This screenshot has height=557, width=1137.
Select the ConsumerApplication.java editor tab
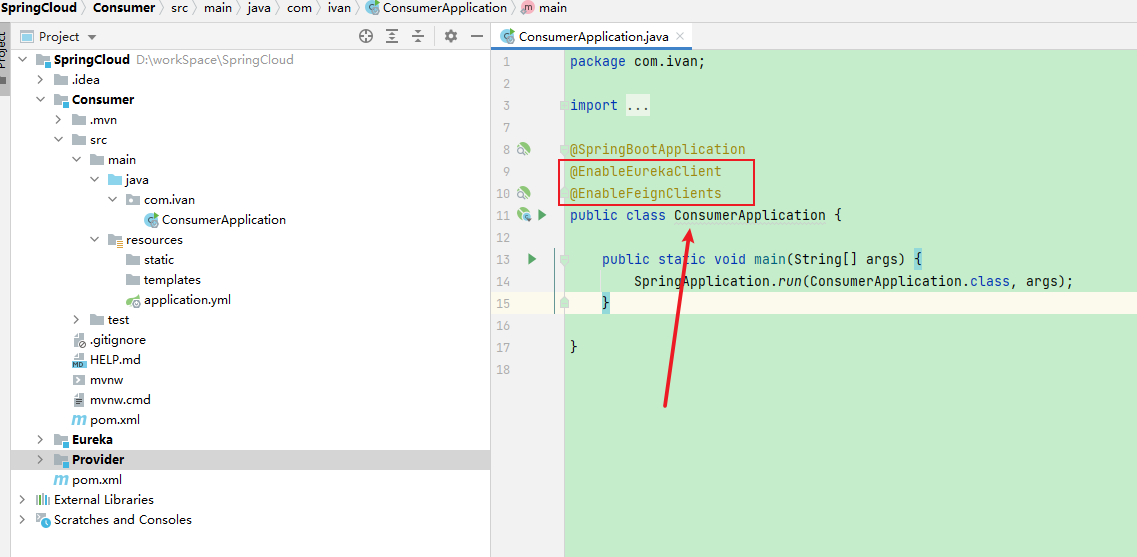(592, 36)
